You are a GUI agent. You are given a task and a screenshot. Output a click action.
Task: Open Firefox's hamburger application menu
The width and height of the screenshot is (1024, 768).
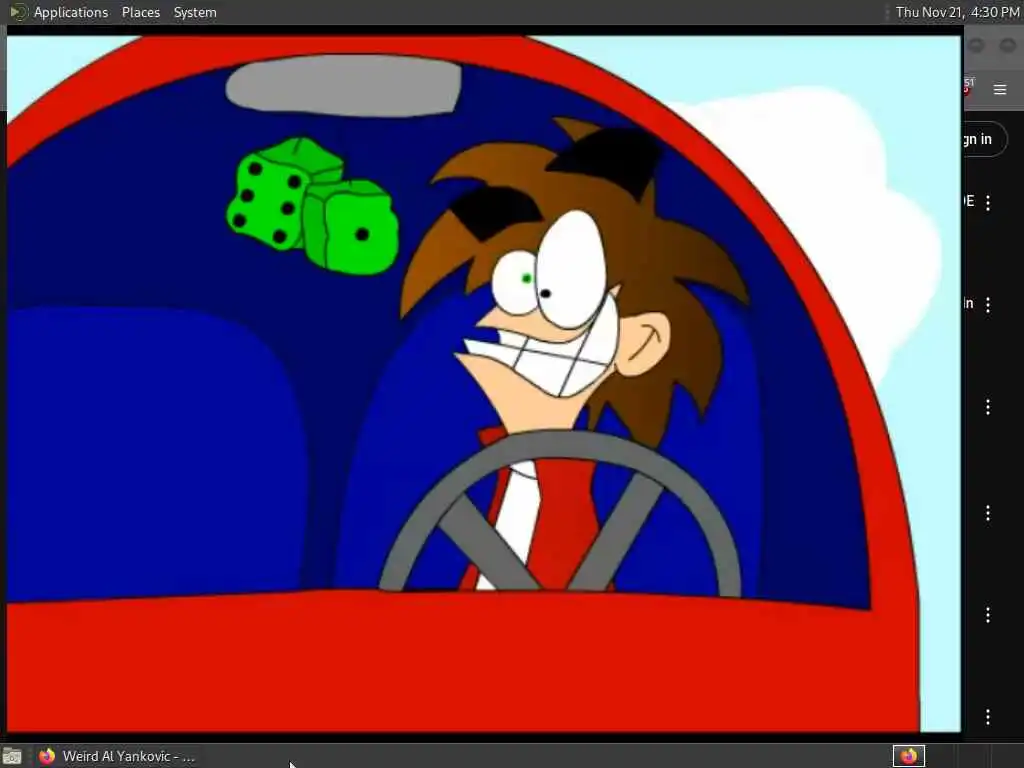coord(1000,89)
